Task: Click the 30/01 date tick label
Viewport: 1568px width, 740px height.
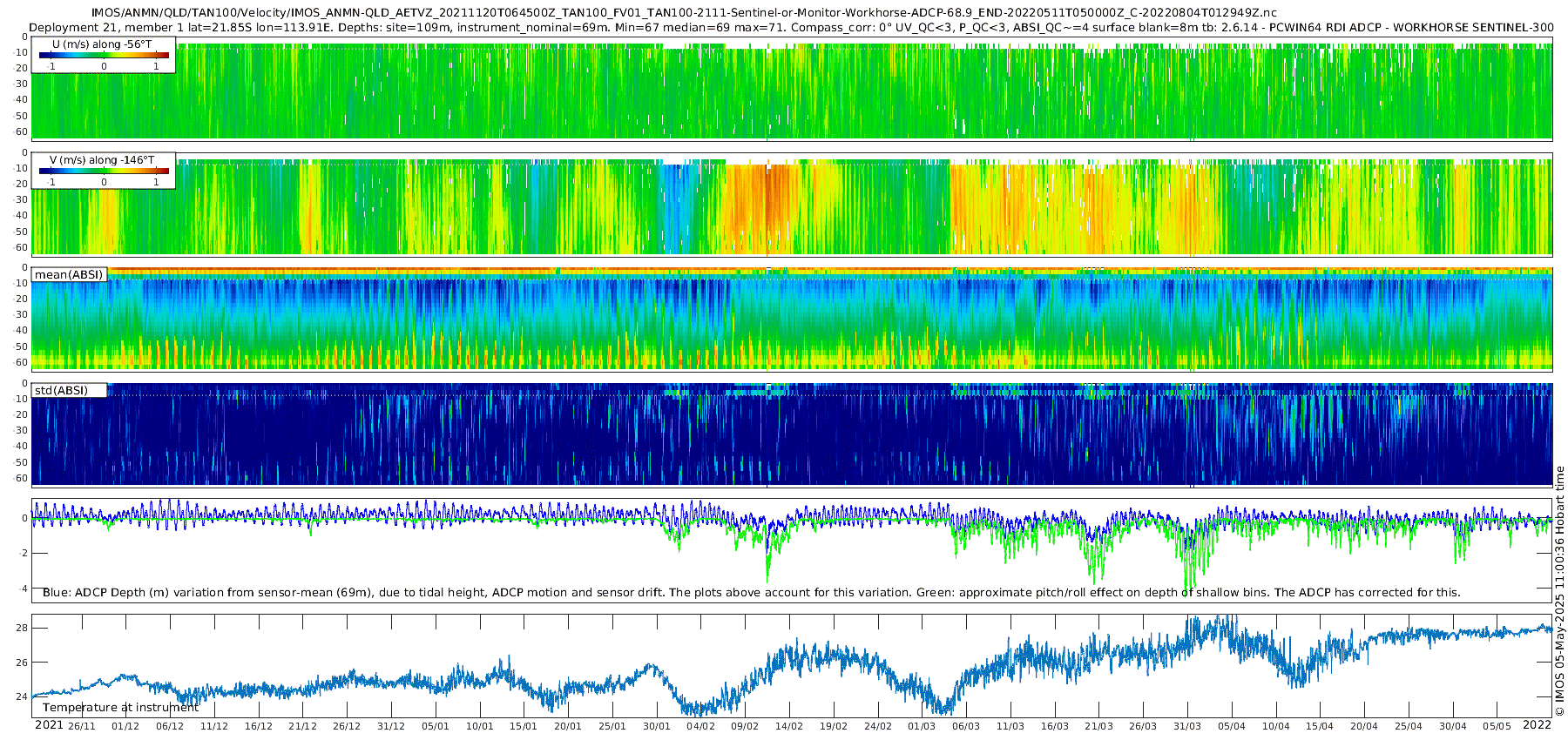Action: (x=657, y=726)
